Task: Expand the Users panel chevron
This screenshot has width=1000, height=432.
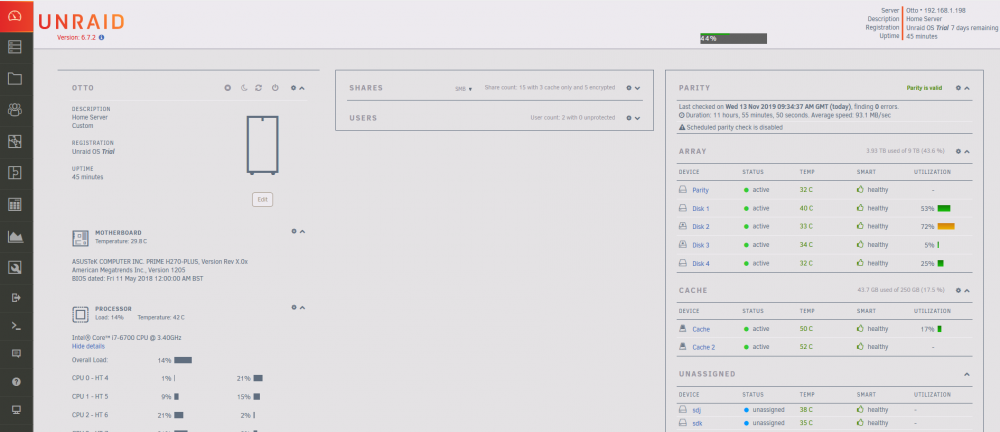Action: [x=637, y=118]
